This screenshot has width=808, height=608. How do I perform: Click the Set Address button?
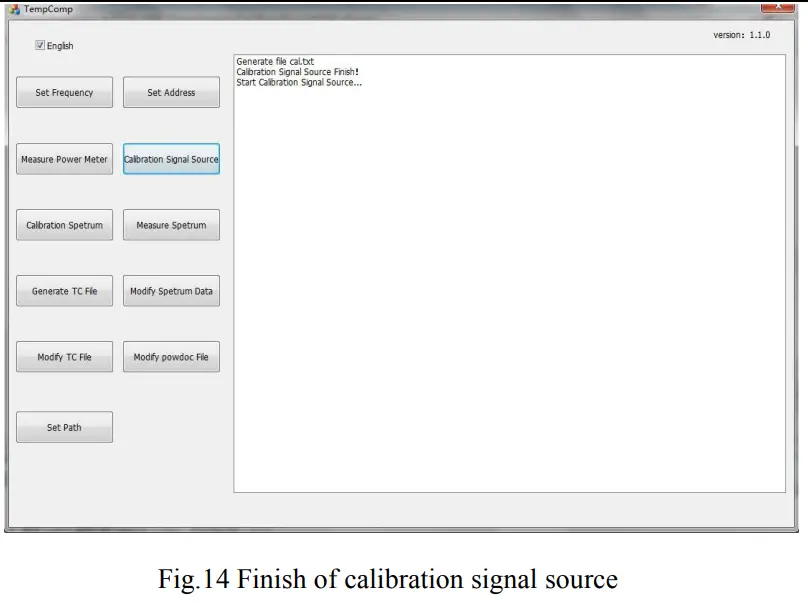point(171,92)
